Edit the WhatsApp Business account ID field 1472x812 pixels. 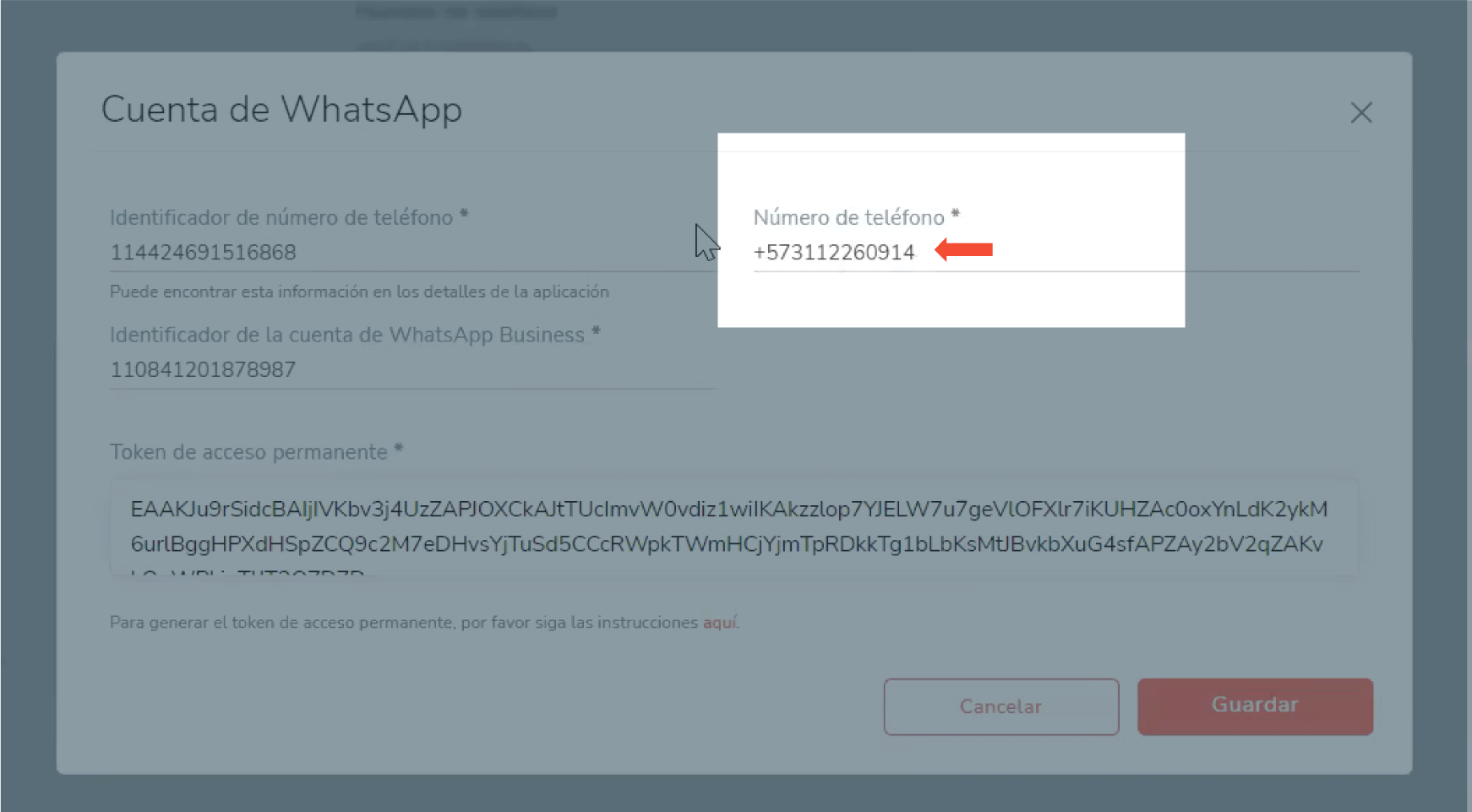click(413, 369)
